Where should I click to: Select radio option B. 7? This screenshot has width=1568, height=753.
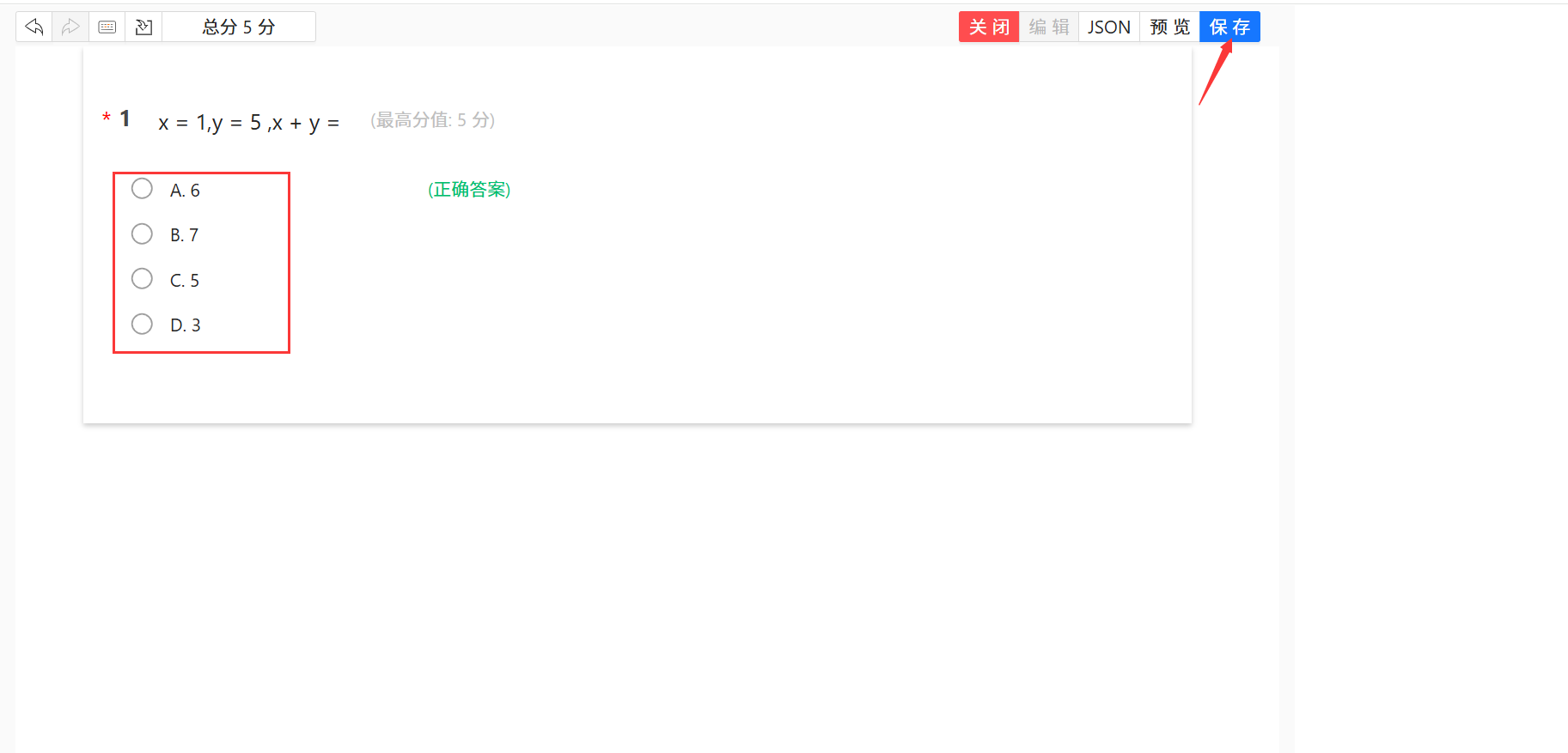(x=142, y=234)
